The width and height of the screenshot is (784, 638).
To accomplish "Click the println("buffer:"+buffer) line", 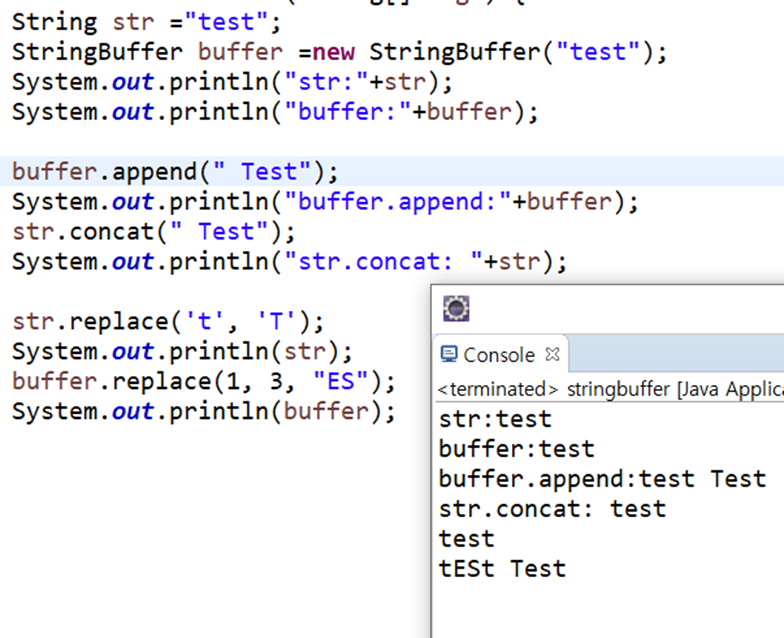I will (275, 112).
